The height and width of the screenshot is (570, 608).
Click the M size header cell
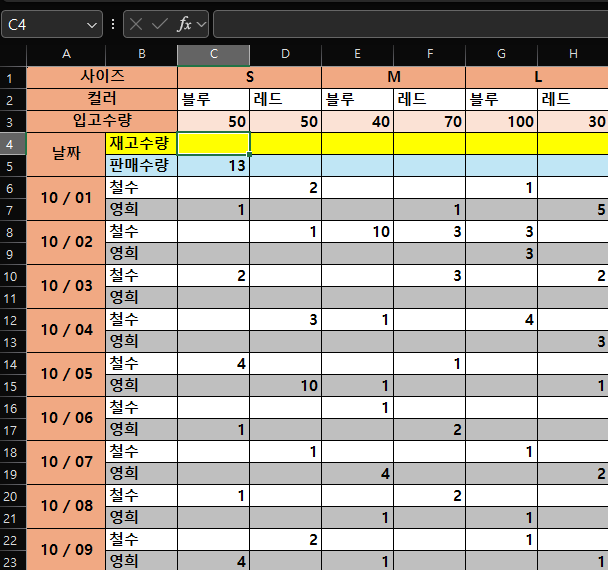[x=394, y=77]
